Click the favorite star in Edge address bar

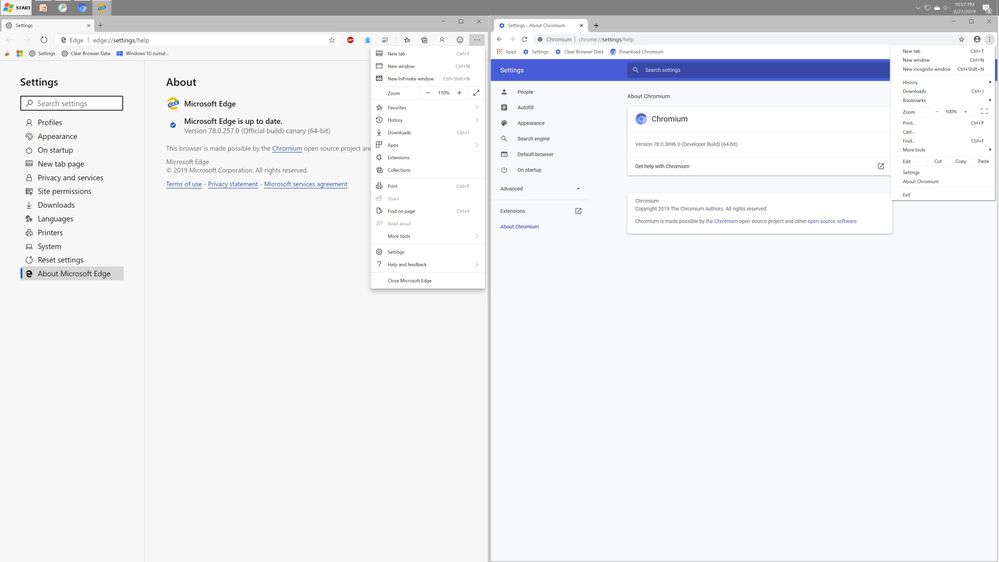332,40
